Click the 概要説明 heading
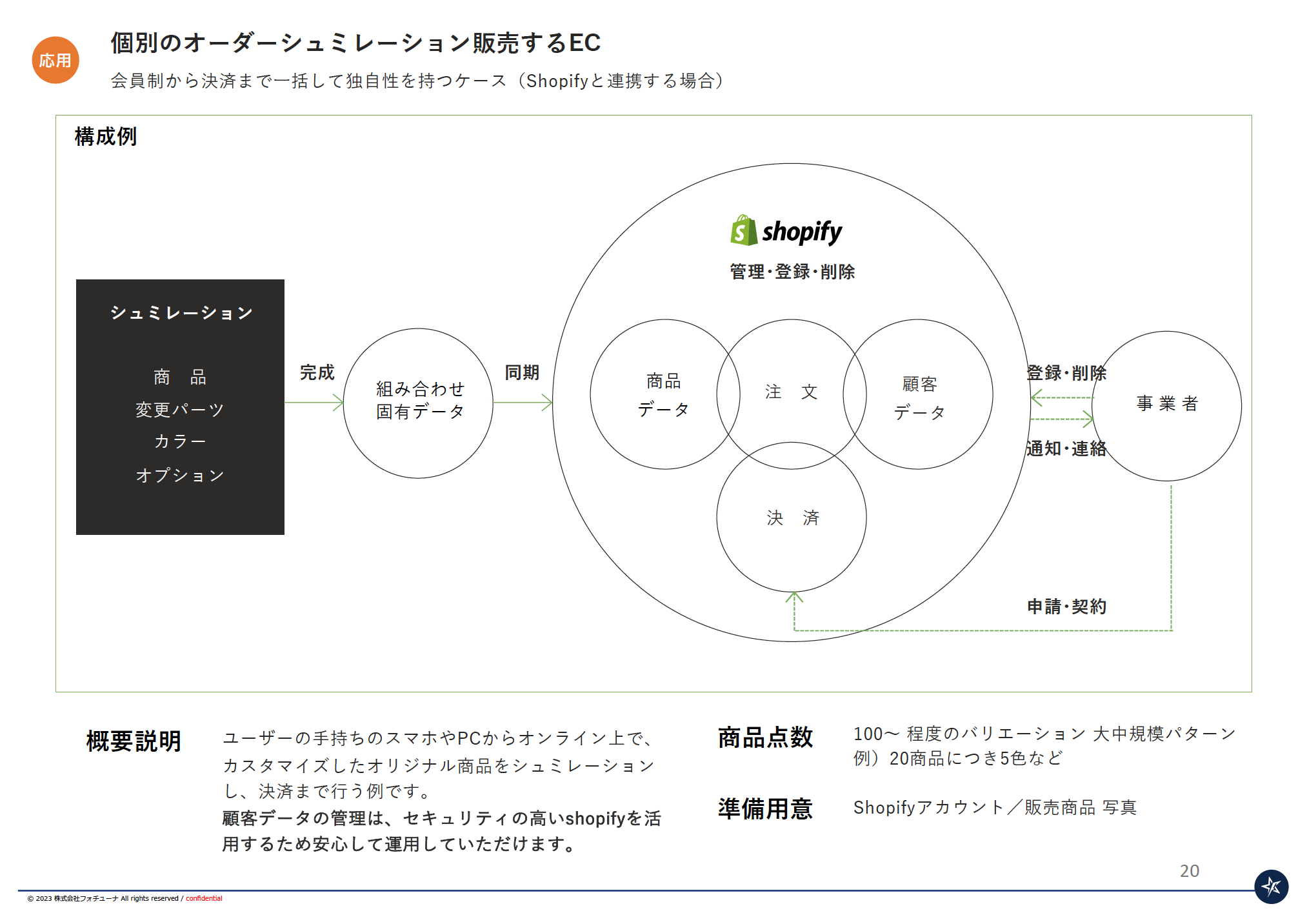 click(x=134, y=741)
